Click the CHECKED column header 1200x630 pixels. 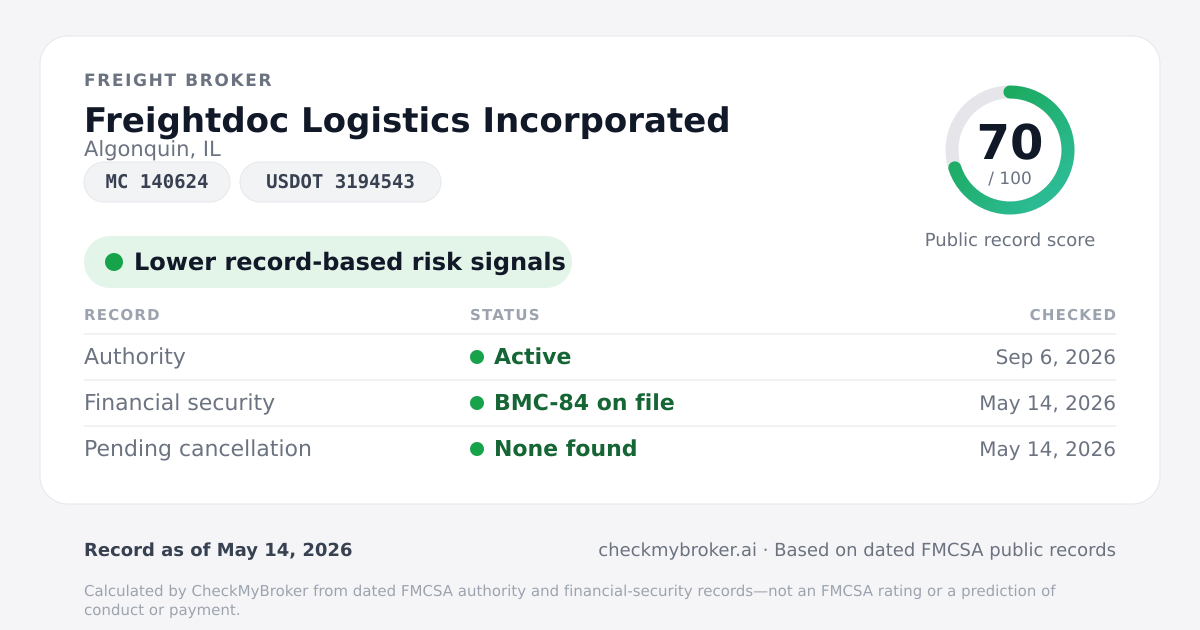click(1073, 315)
